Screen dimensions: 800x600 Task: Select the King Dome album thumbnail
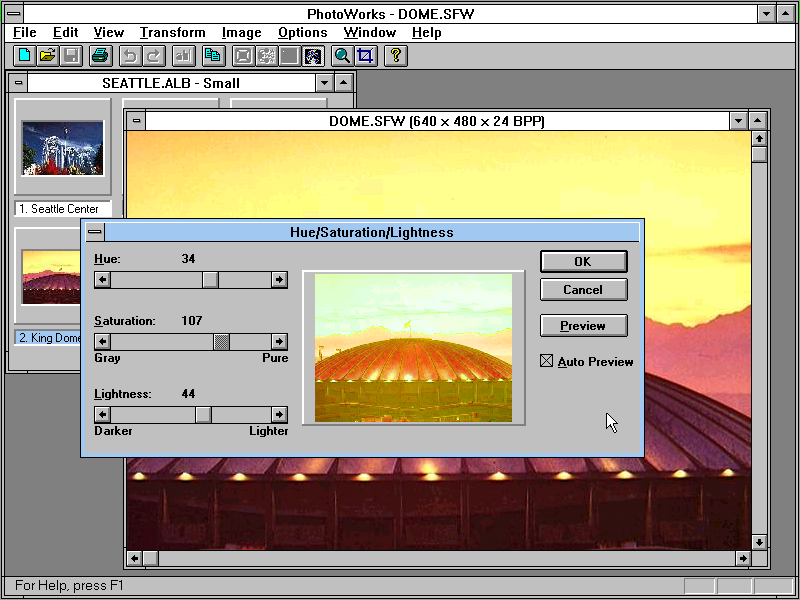51,277
